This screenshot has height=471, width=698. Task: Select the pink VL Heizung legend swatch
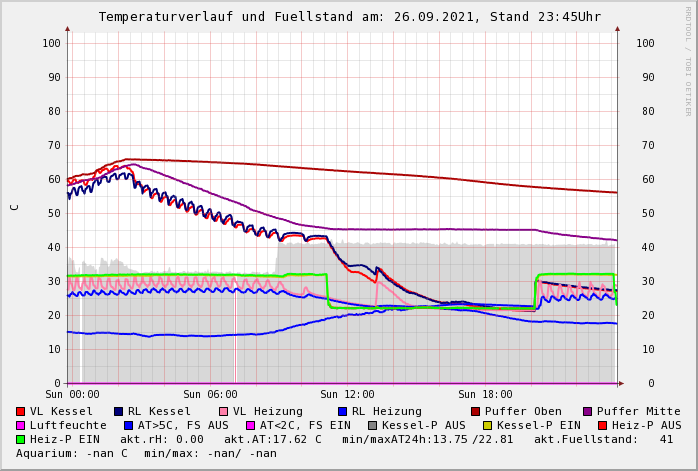coord(223,411)
